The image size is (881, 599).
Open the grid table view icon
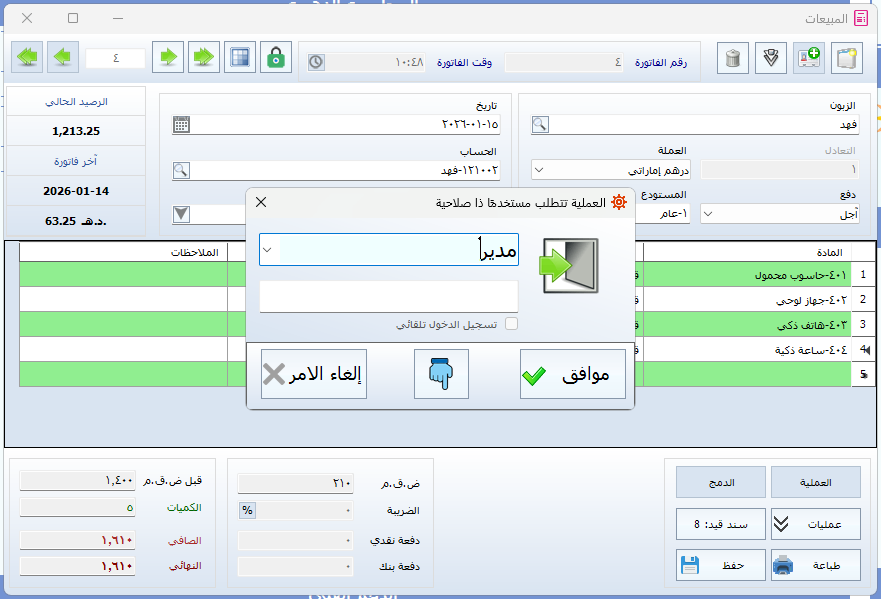click(x=239, y=58)
